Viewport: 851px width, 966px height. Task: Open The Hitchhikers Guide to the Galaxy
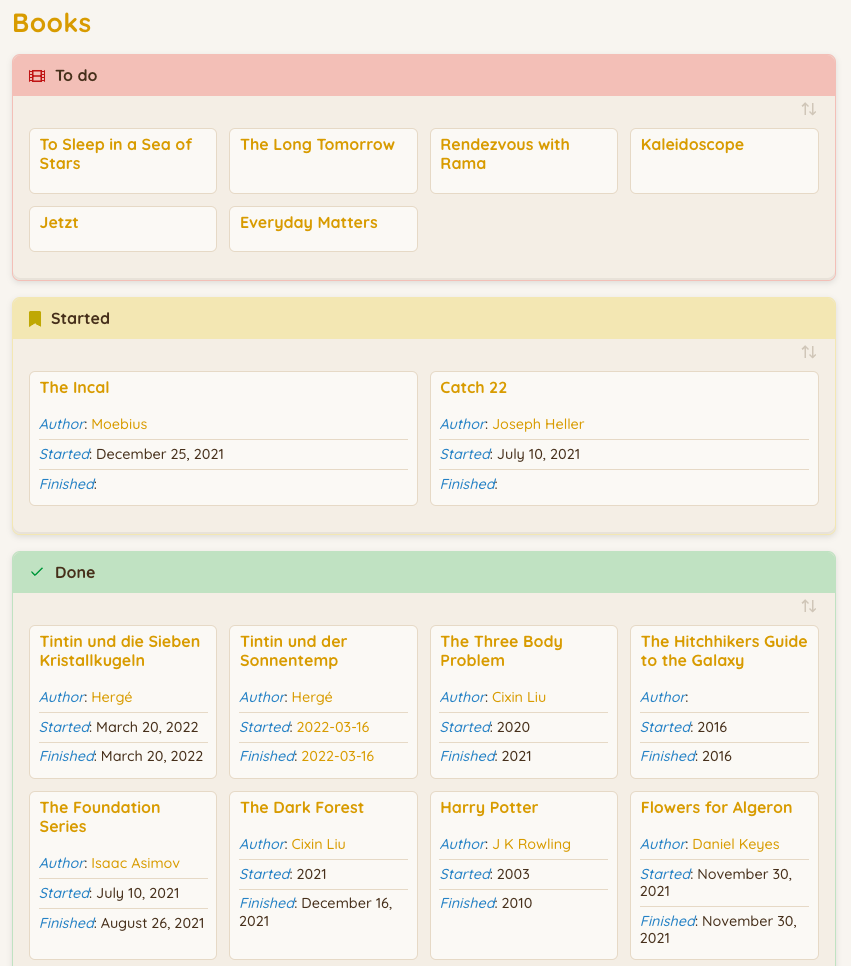(x=723, y=651)
